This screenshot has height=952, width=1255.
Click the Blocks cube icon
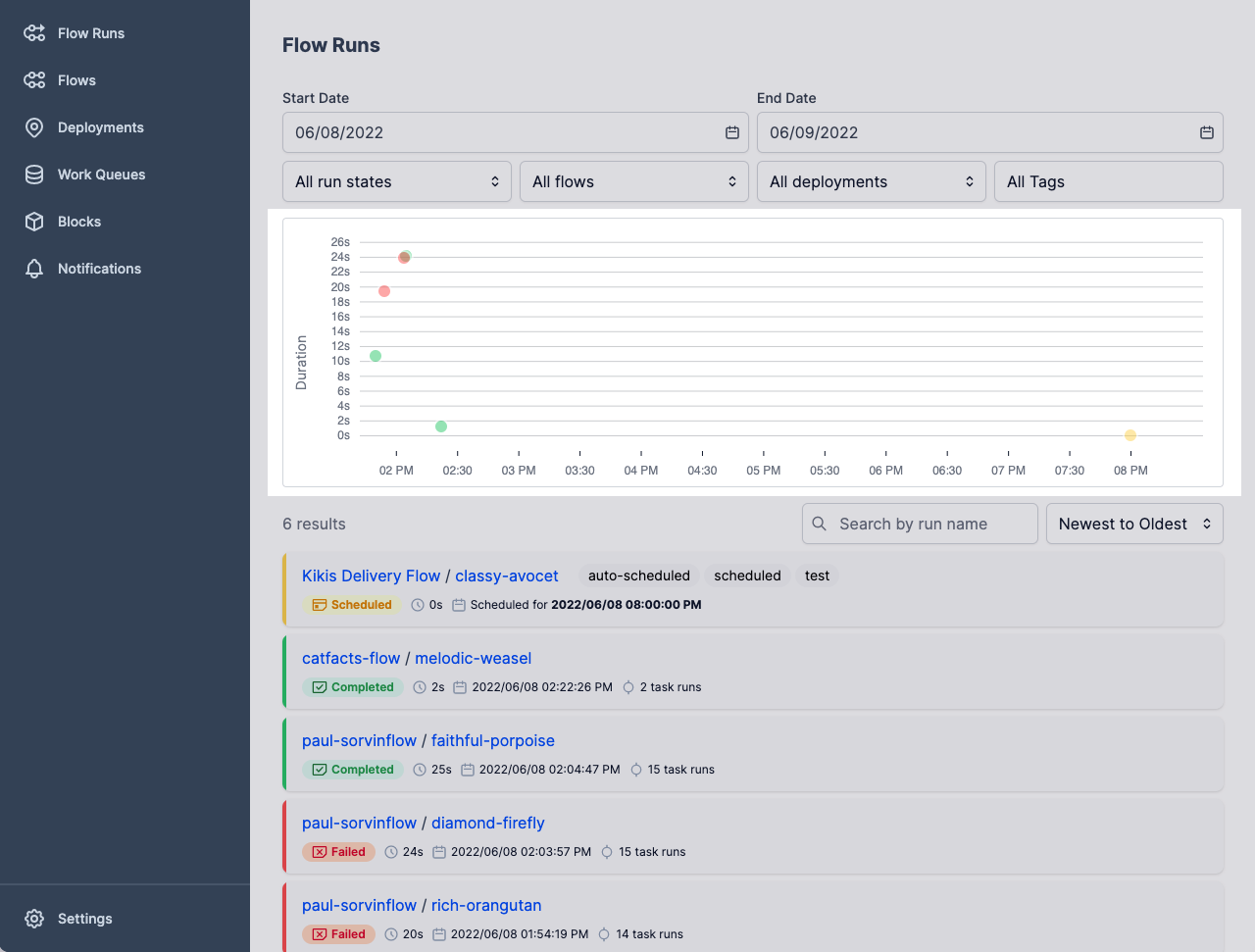click(34, 222)
